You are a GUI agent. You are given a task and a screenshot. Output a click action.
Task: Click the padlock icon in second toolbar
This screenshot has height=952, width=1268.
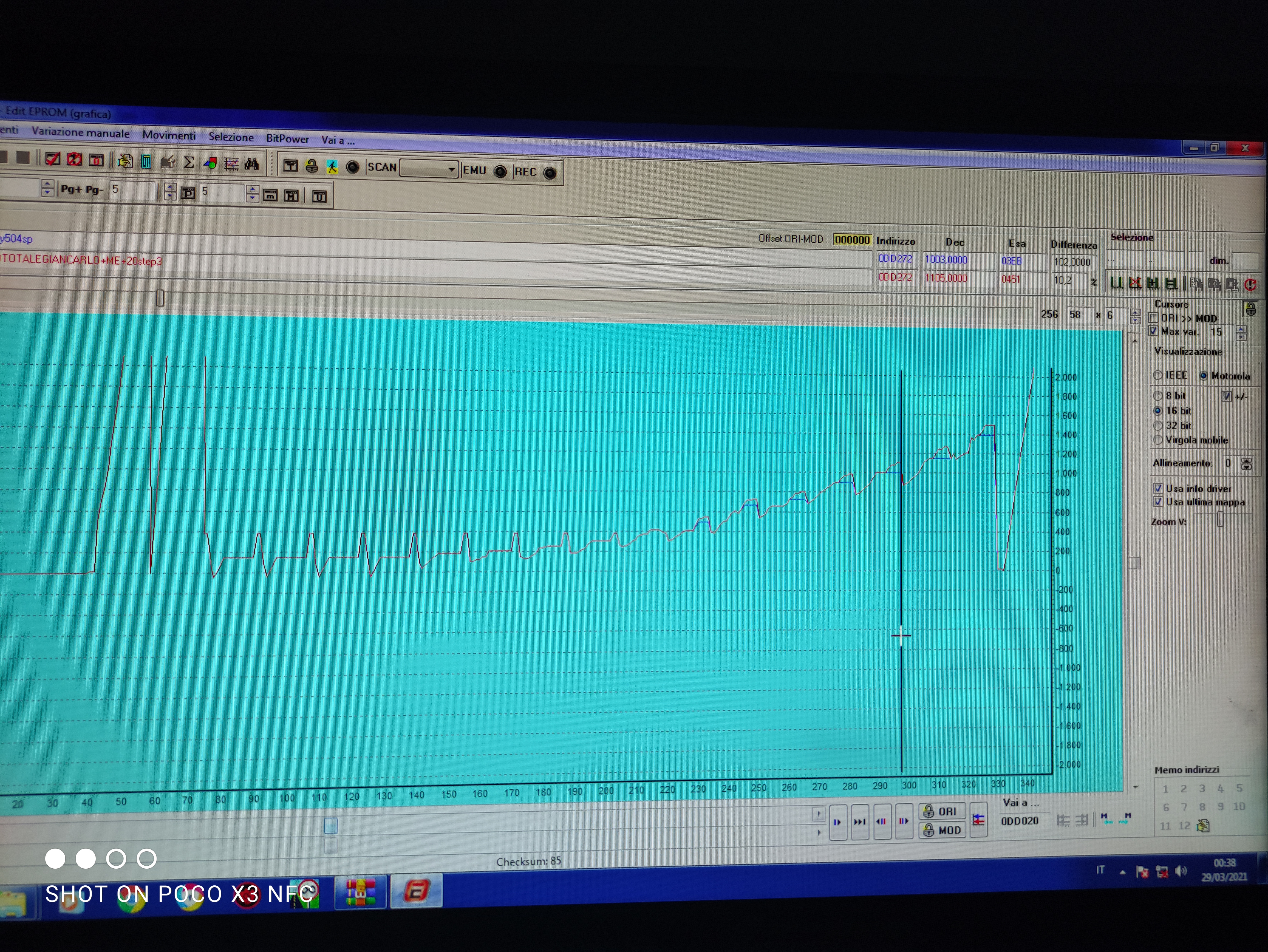[x=311, y=166]
